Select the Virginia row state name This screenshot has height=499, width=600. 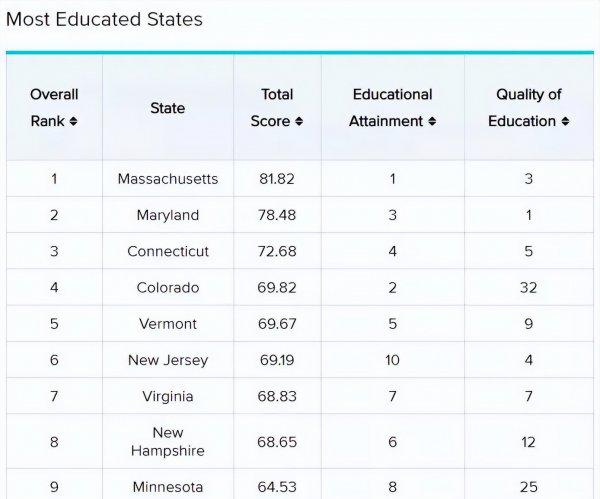(x=167, y=396)
